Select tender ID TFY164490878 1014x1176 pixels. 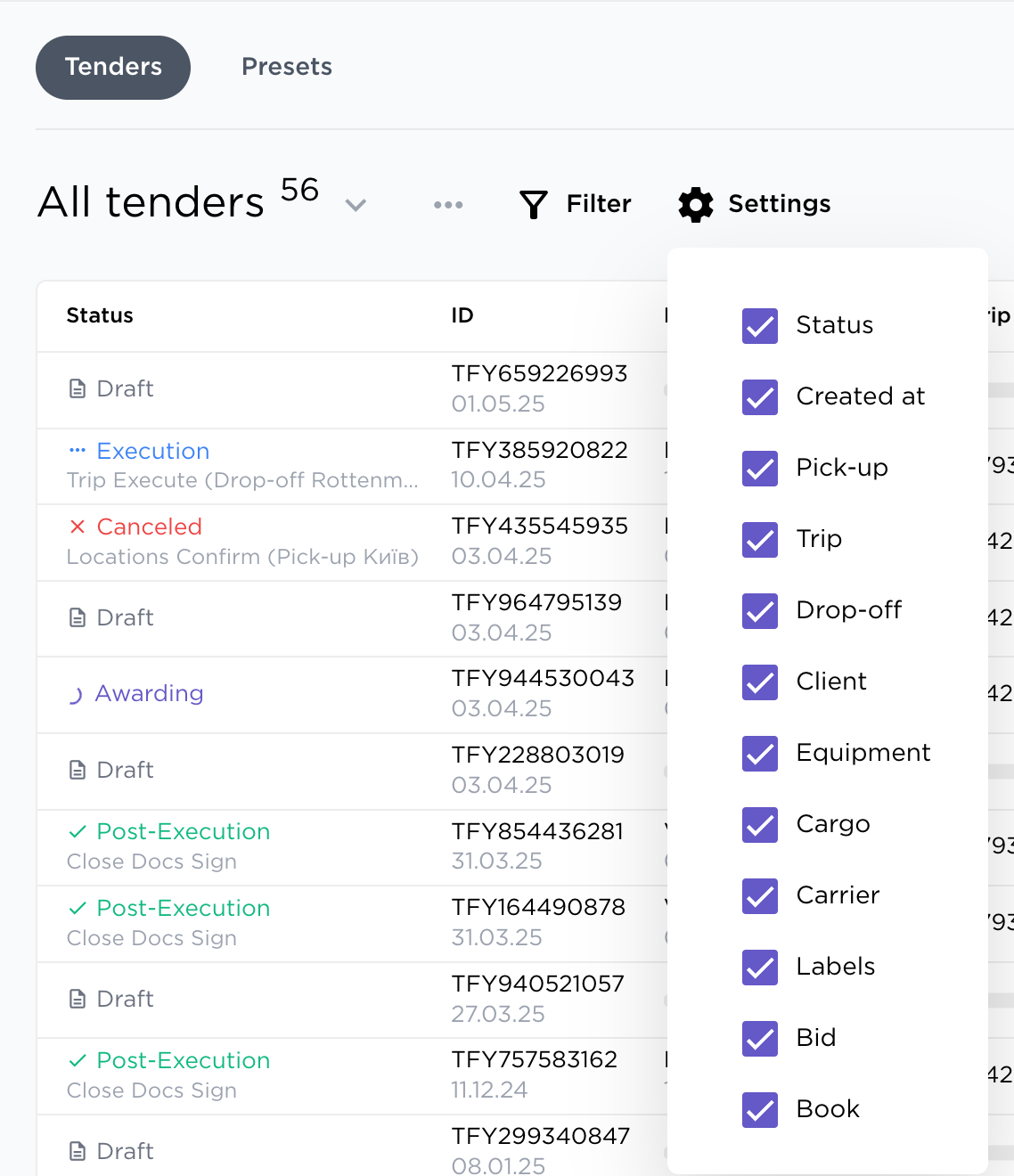tap(539, 907)
